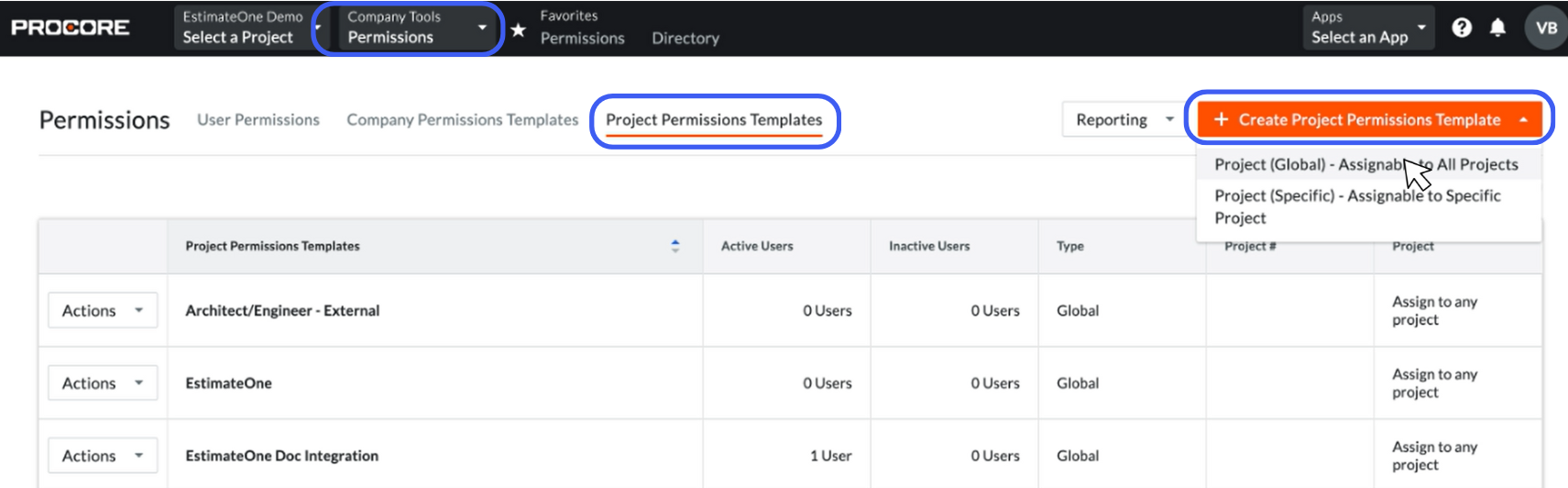
Task: Click the favorites star icon
Action: 518,30
